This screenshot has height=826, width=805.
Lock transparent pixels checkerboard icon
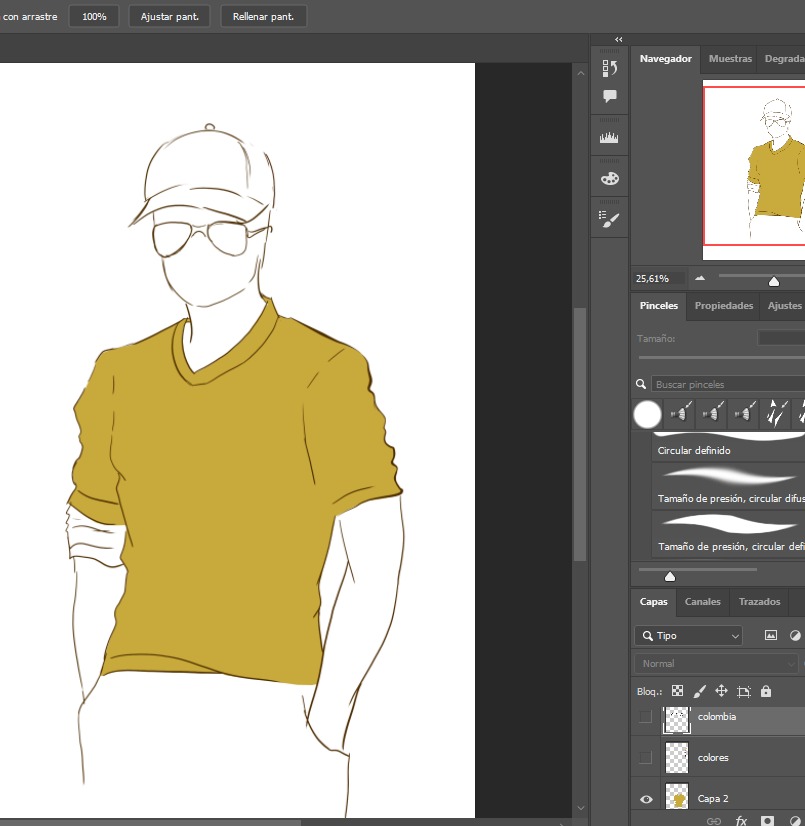[x=678, y=691]
